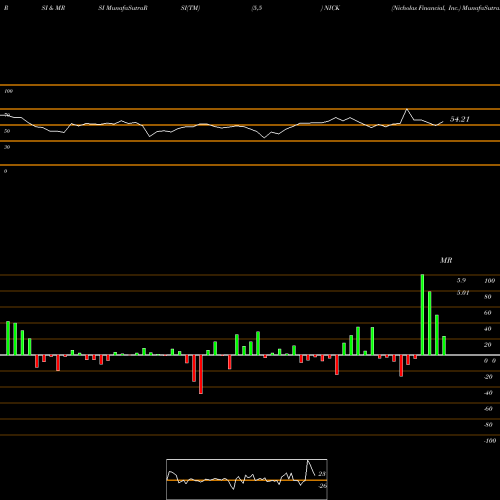The image size is (500, 500).
Task: Click 'SI MunafaSutraR' in the header
Action: pyautogui.click(x=123, y=8)
